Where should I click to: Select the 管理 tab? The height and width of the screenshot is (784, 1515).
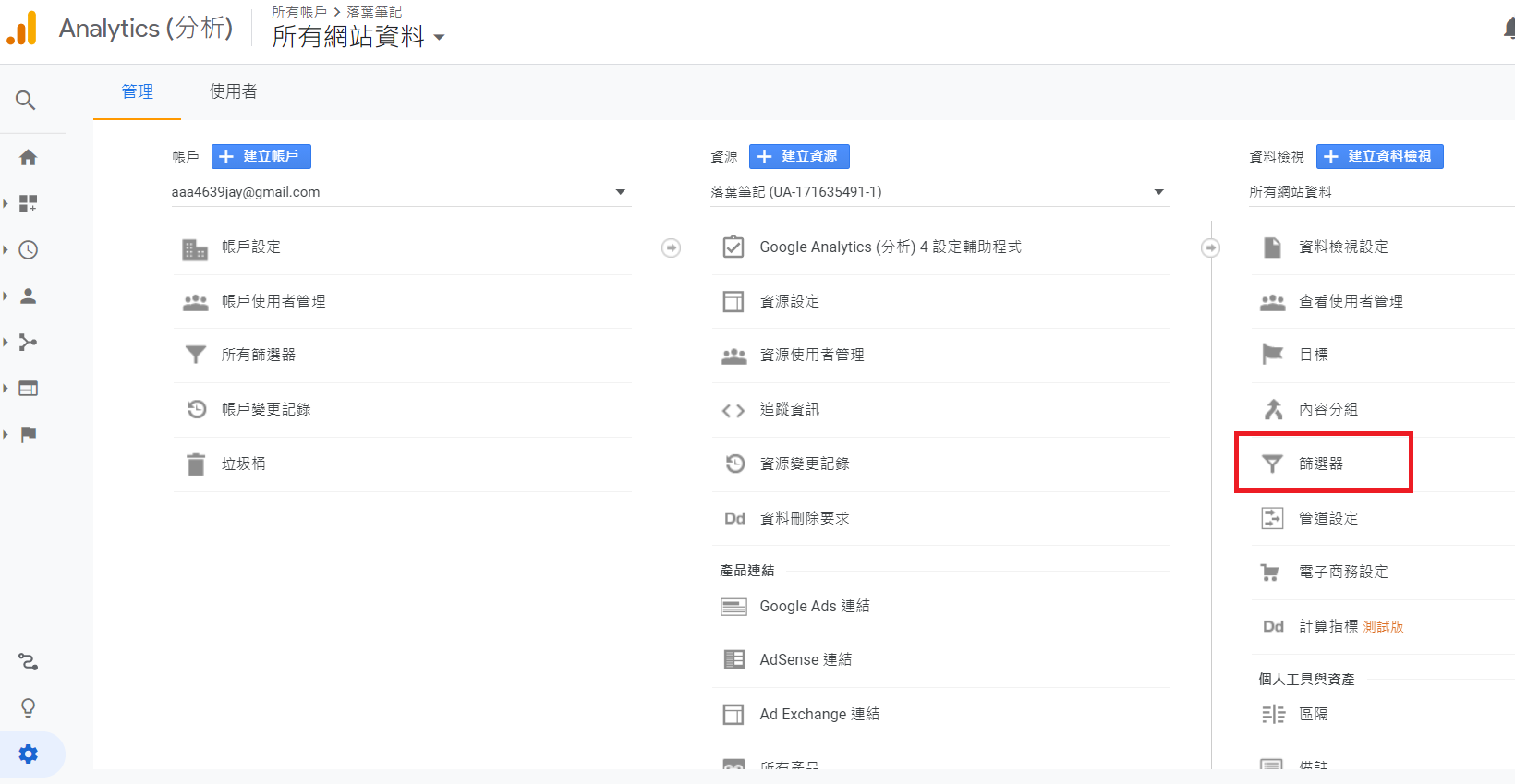click(137, 91)
